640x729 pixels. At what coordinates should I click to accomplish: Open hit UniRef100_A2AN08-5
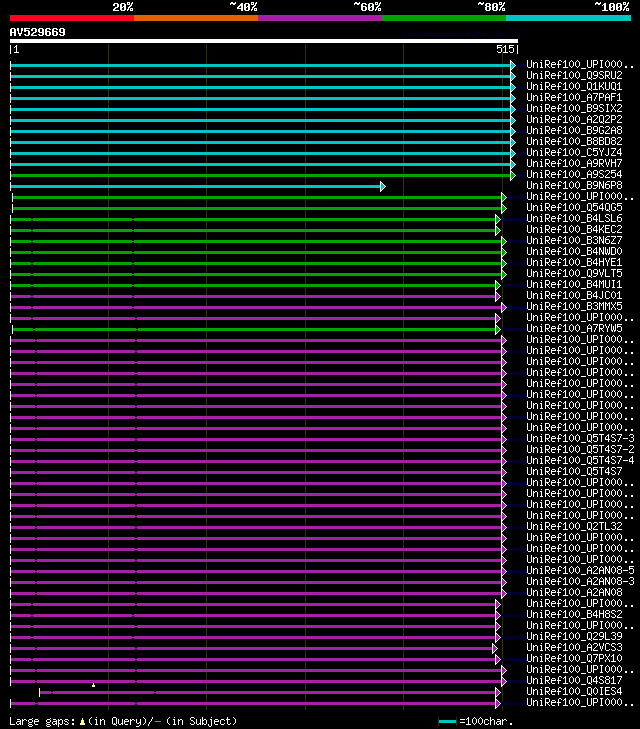[580, 570]
